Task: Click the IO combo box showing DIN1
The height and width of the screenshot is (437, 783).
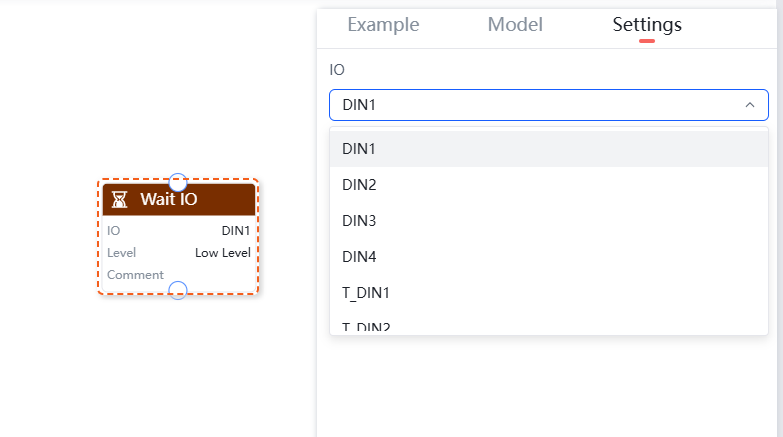Action: [540, 105]
